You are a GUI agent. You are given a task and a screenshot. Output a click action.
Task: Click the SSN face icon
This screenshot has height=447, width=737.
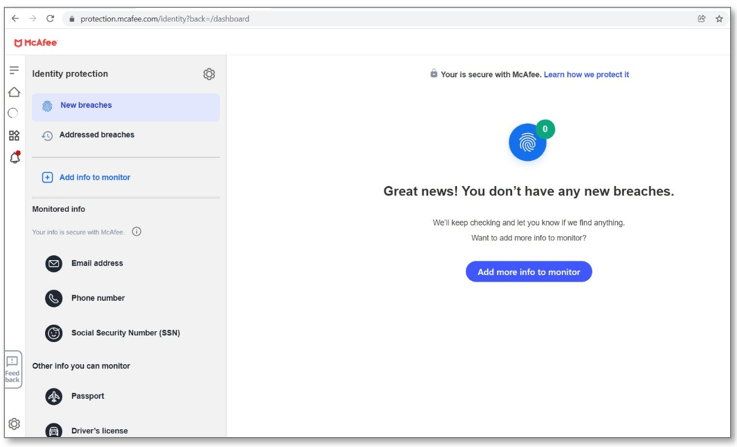(54, 333)
